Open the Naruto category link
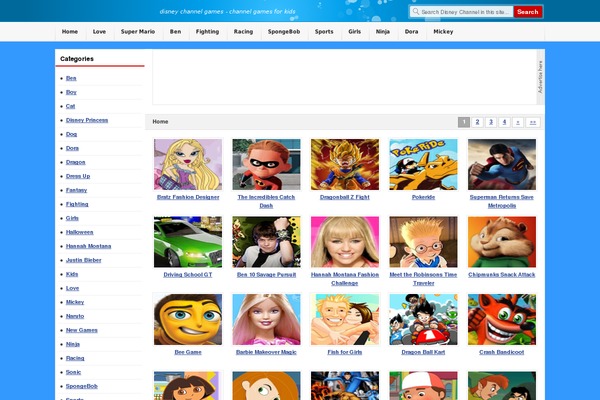This screenshot has width=600, height=400. 75,316
